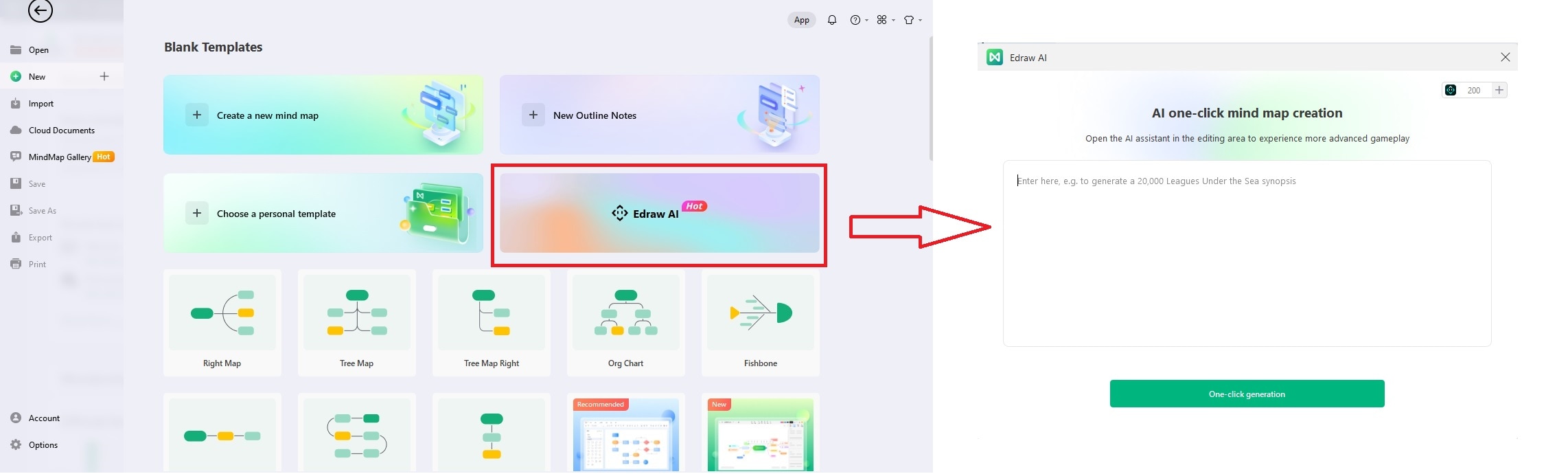
Task: Click the template page vertical scrollbar
Action: point(931,98)
